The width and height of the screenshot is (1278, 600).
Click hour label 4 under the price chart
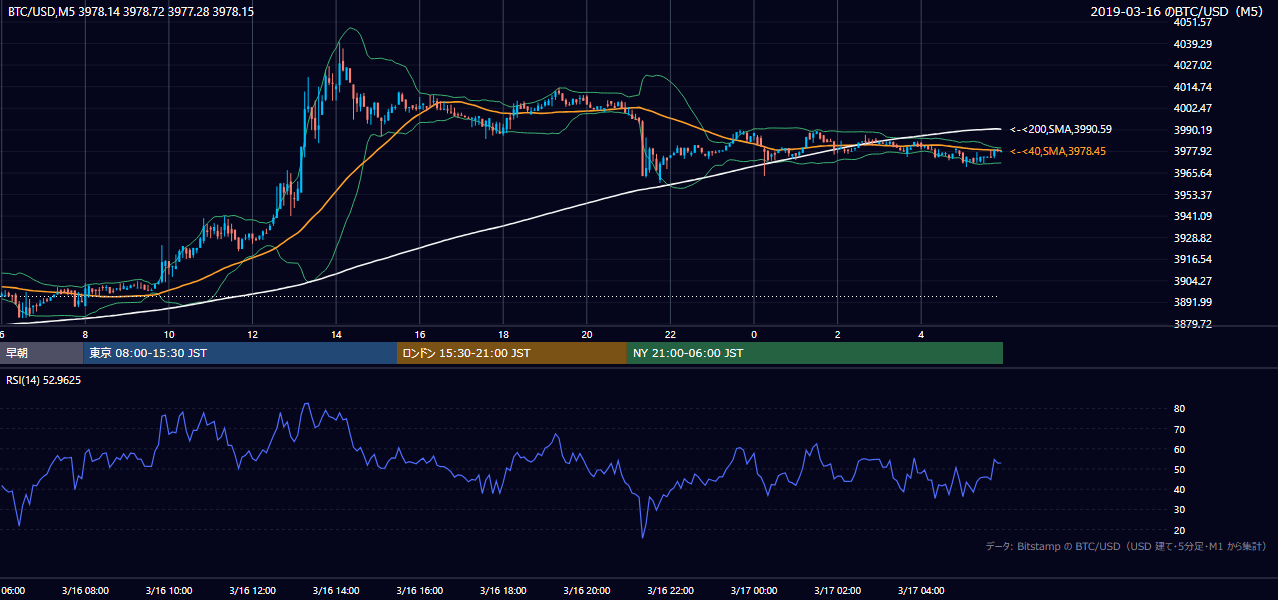[922, 334]
